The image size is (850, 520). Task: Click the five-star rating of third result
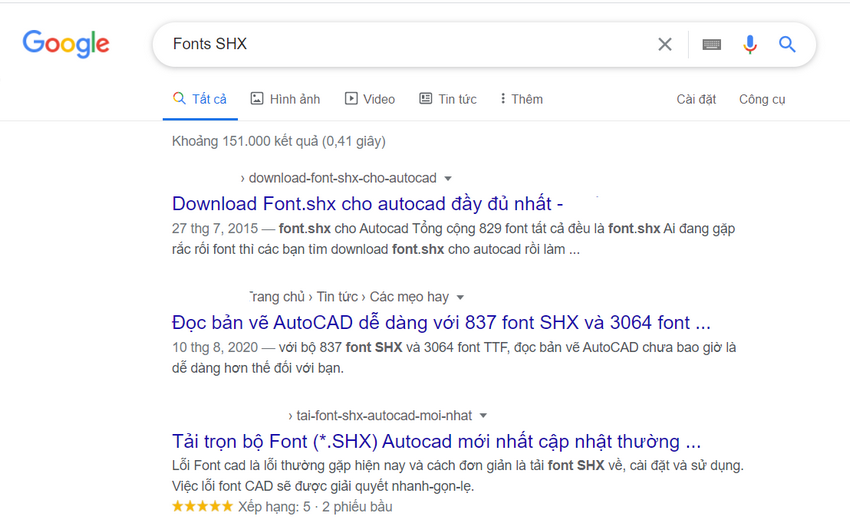[x=202, y=507]
